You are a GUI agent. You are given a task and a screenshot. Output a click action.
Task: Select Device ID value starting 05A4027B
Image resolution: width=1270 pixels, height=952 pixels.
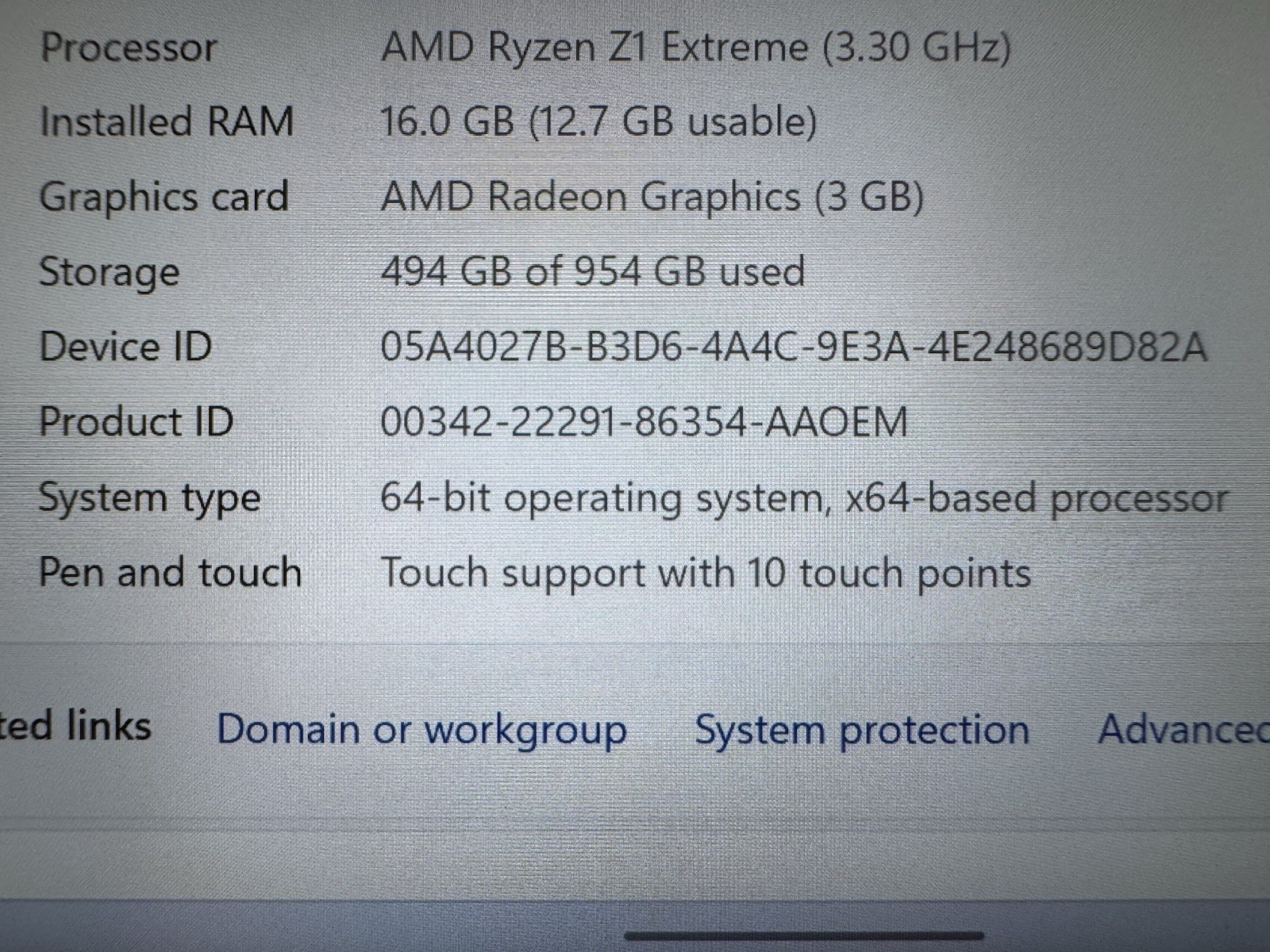(x=794, y=347)
